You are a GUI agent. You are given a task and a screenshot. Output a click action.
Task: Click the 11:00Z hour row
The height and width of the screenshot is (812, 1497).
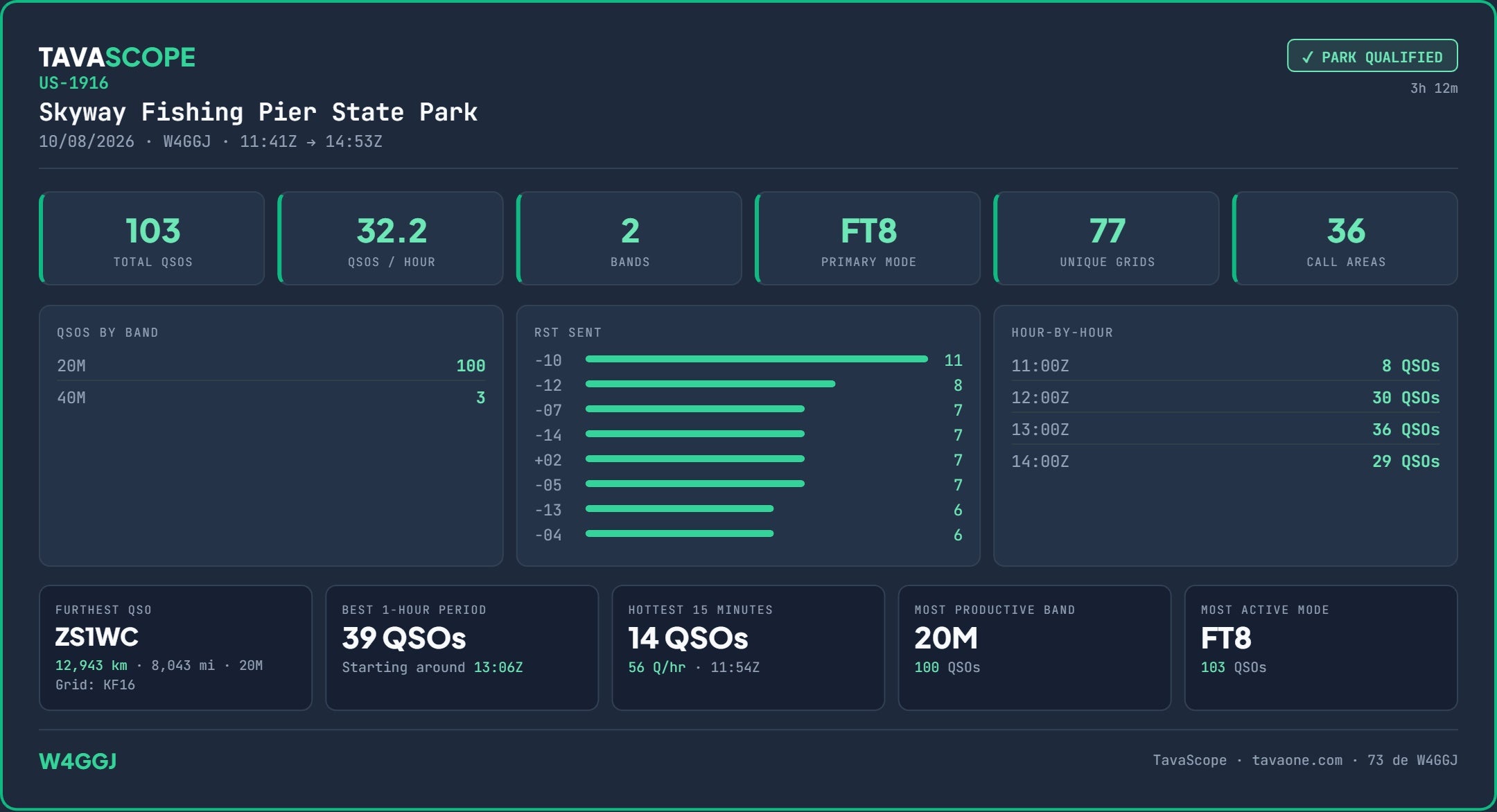[1225, 366]
